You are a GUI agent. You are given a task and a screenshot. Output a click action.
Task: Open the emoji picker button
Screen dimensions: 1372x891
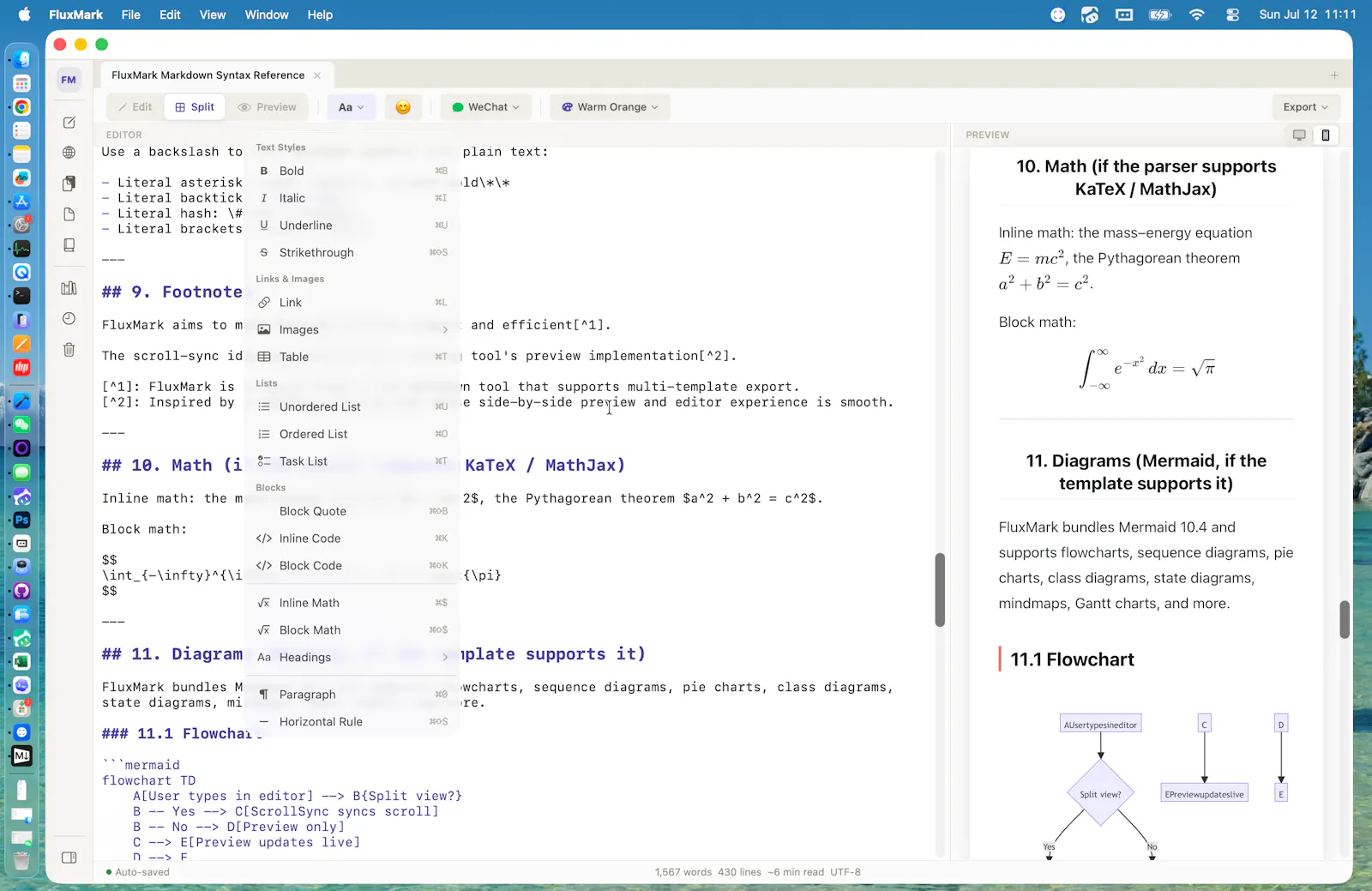click(403, 107)
